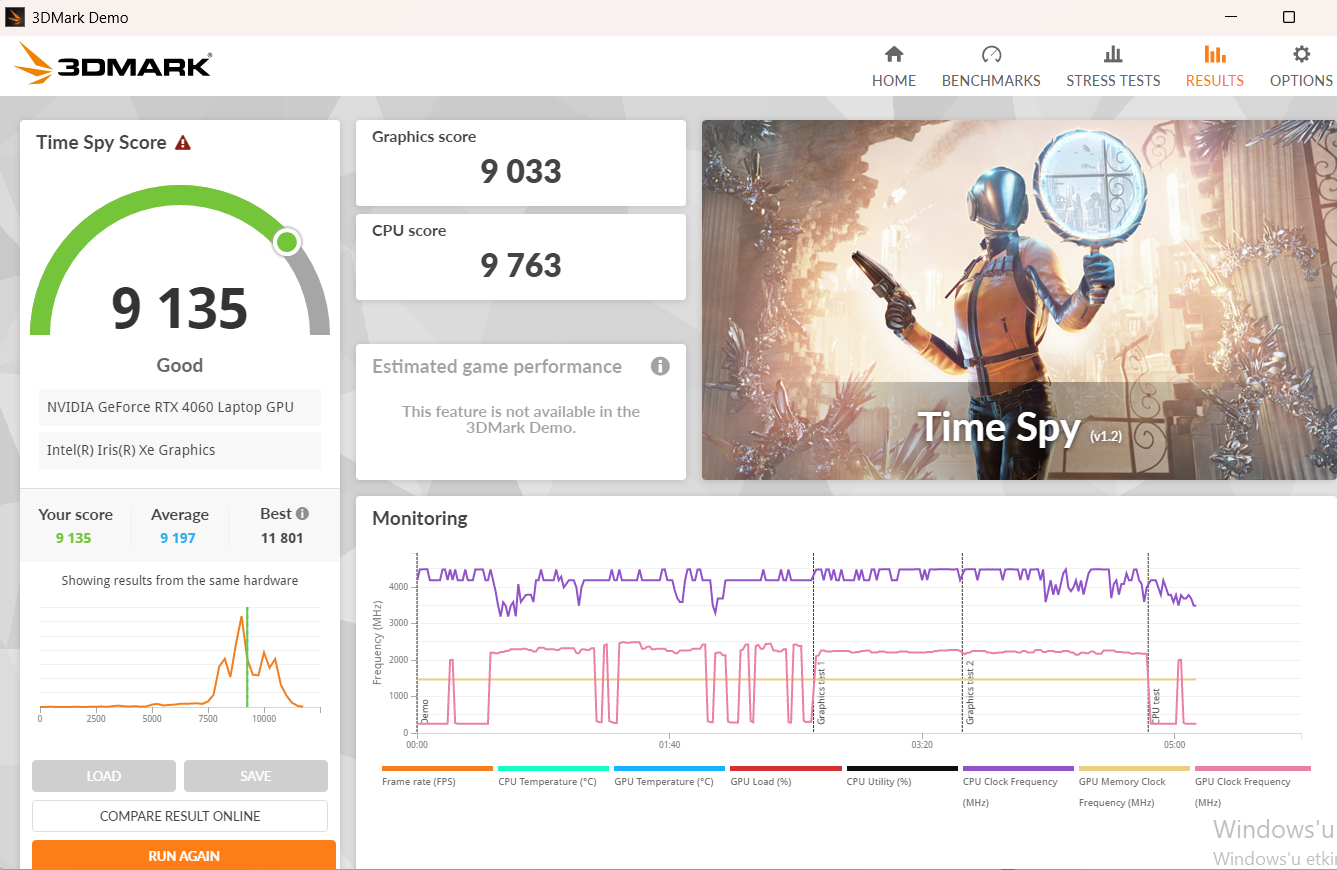1337x870 pixels.
Task: Click the Graphics score value 9 033
Action: coord(521,172)
